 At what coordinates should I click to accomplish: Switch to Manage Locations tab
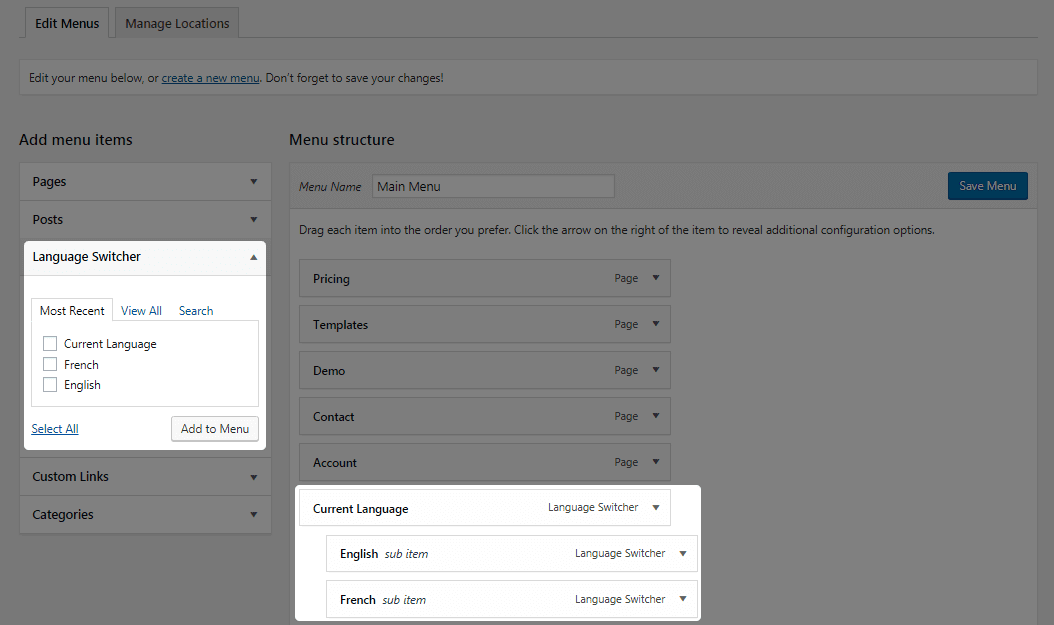[177, 23]
